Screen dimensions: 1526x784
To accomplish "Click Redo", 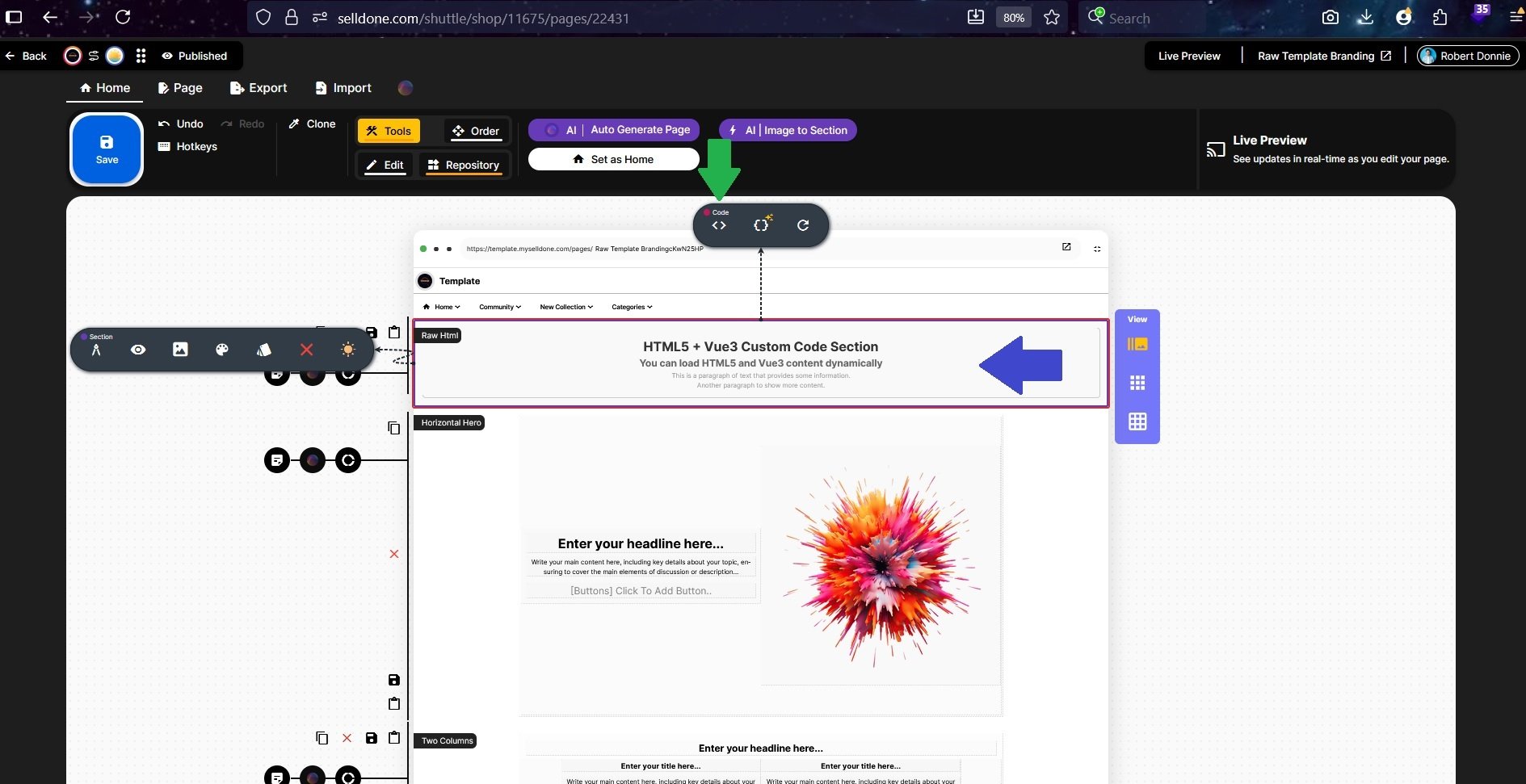I will (x=242, y=124).
